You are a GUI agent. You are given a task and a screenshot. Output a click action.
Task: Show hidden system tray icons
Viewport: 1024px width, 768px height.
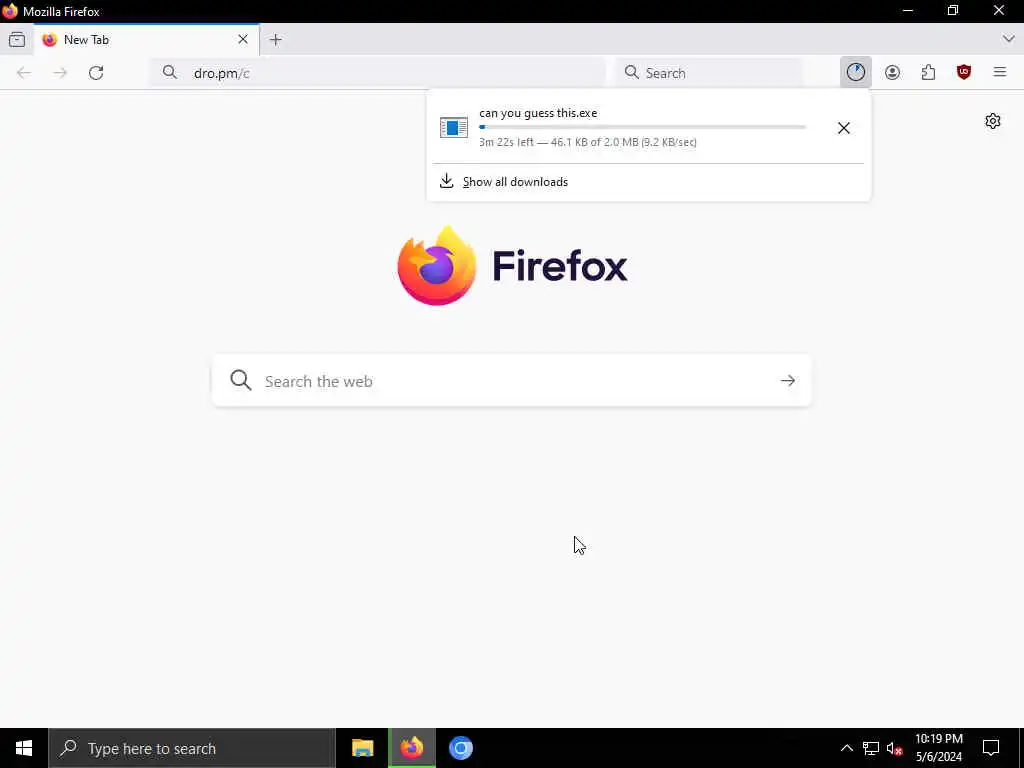(846, 748)
